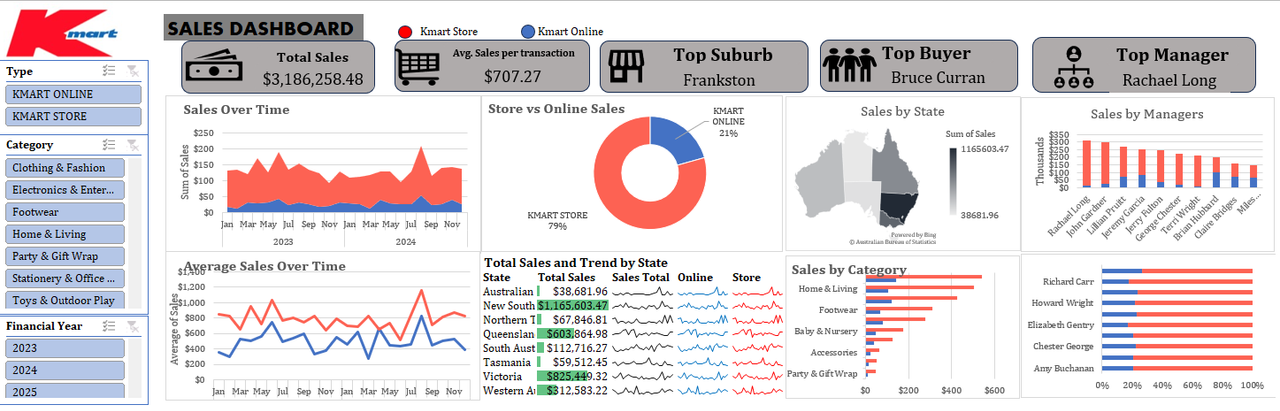Click the Sum of Sales map gradient legend
1280x411 pixels.
(955, 181)
